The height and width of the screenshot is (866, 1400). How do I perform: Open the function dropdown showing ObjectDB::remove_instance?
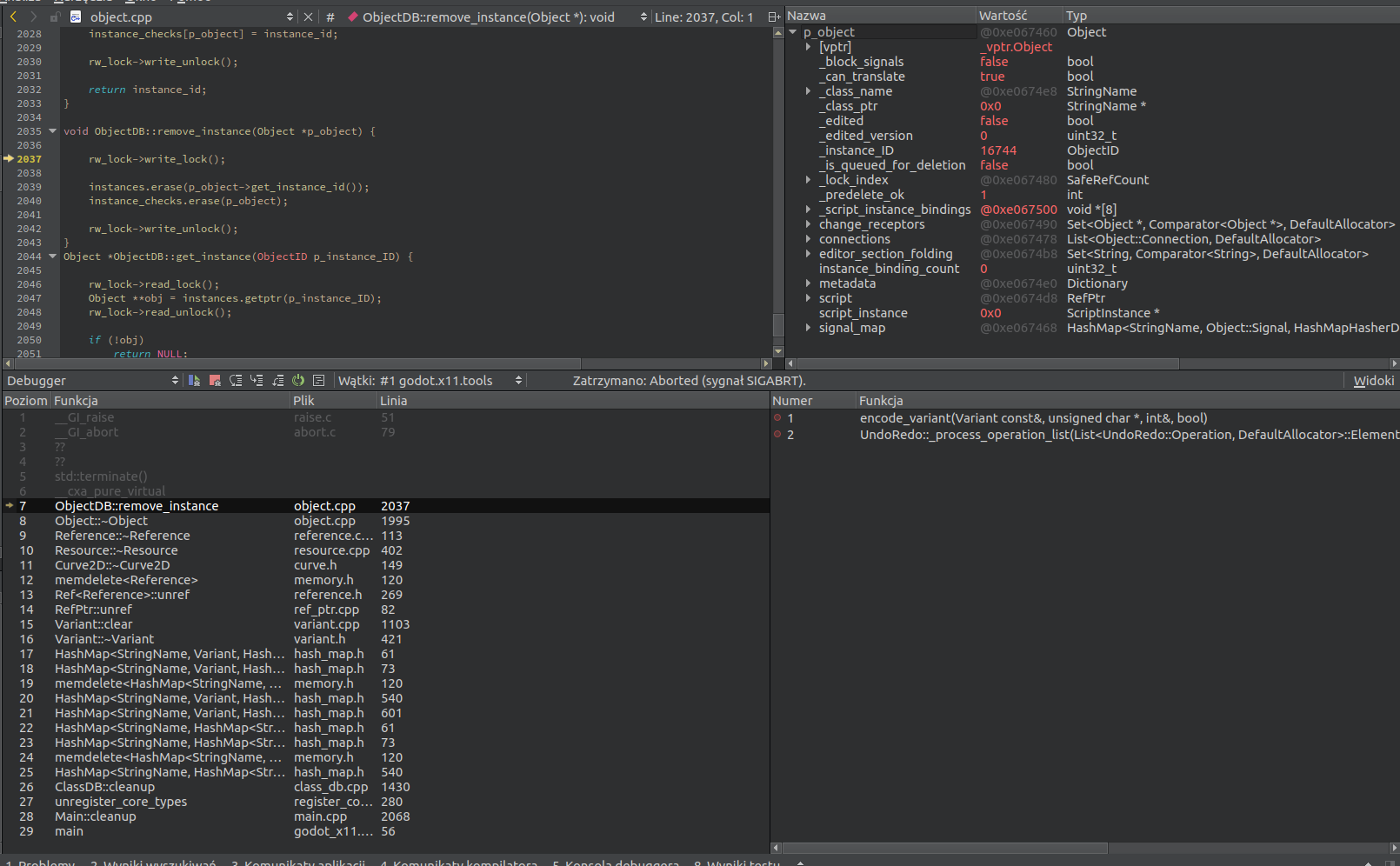[x=643, y=17]
